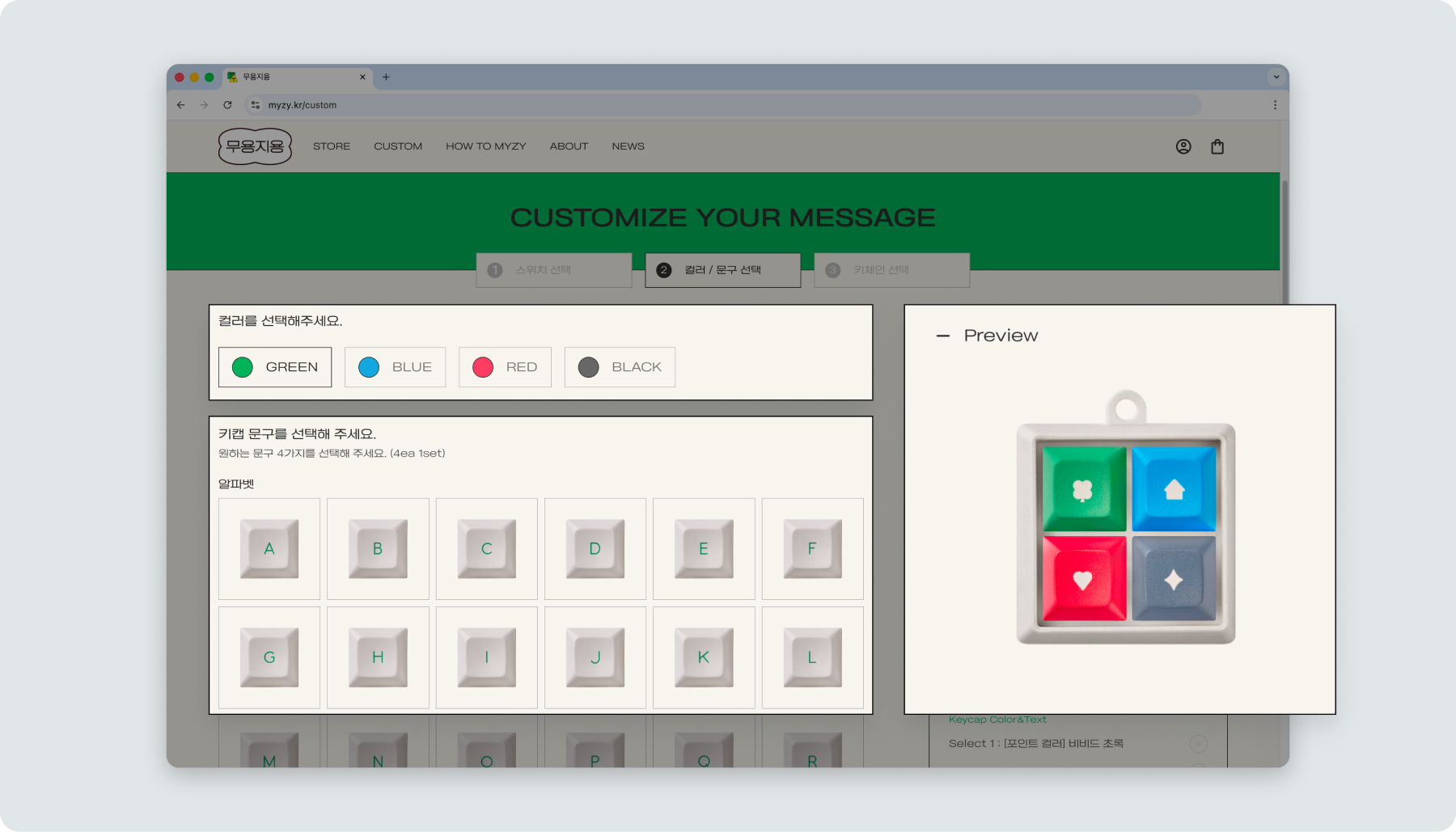The height and width of the screenshot is (832, 1456).
Task: Open the NEWS page
Action: coord(629,146)
